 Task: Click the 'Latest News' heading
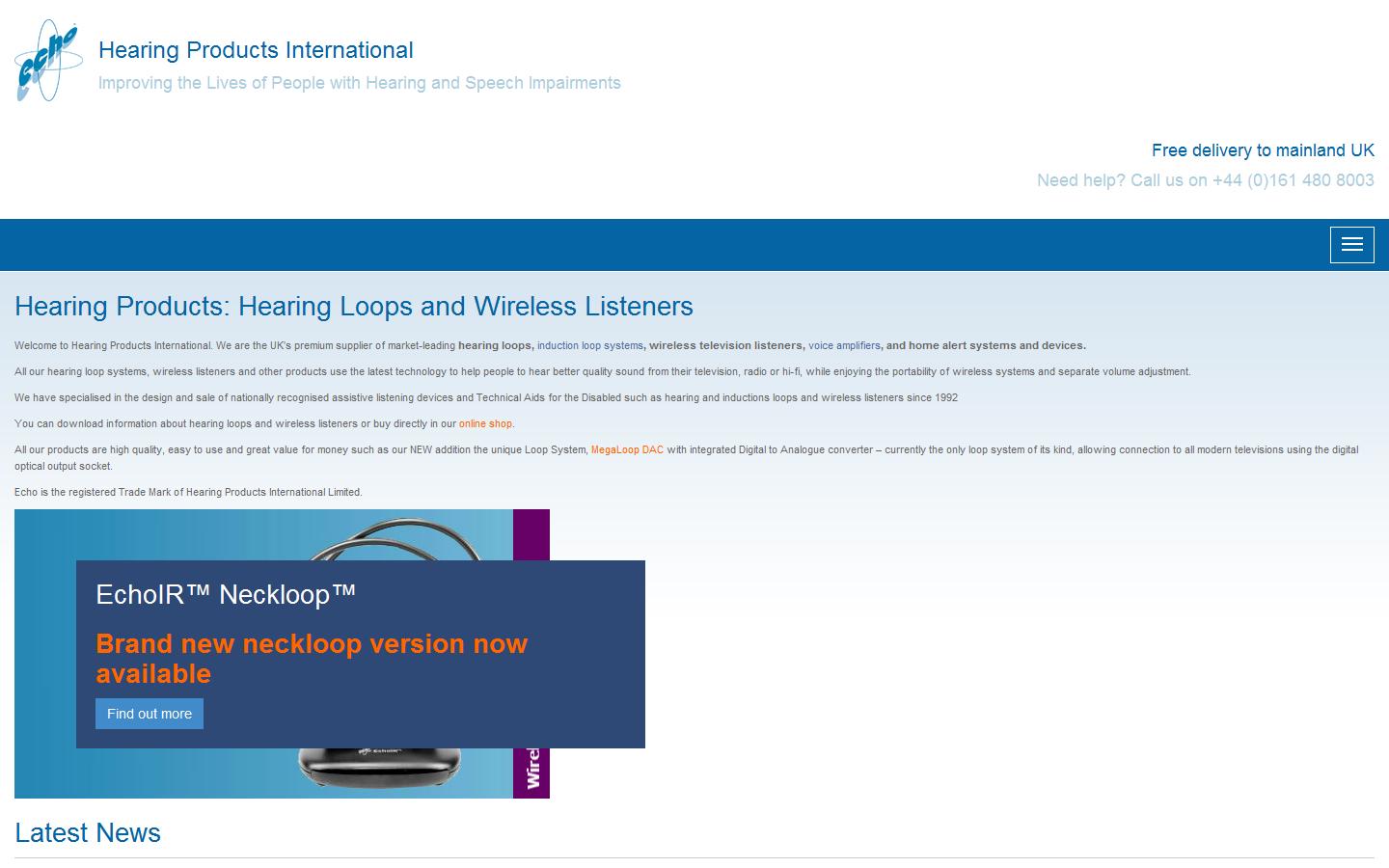click(x=88, y=832)
